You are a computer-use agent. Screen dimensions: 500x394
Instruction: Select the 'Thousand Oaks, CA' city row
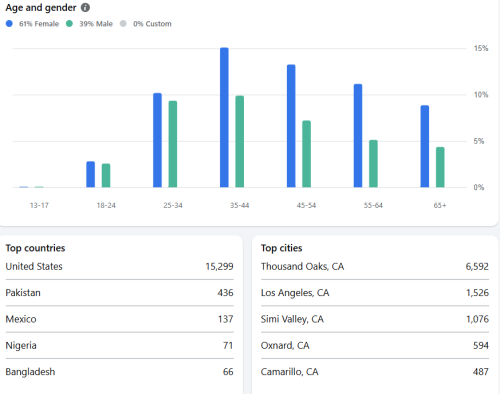pyautogui.click(x=375, y=266)
